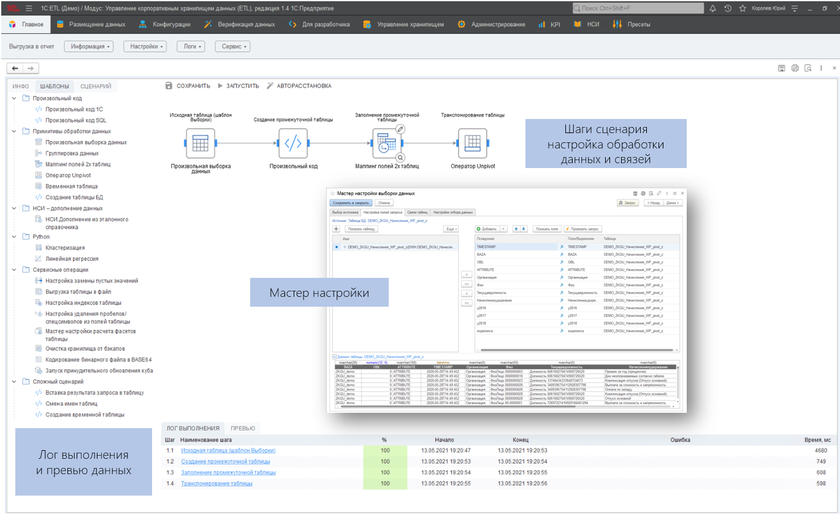Click the 'Сохранить и закрыть' button in wizard
This screenshot has height=514, width=840.
point(353,202)
